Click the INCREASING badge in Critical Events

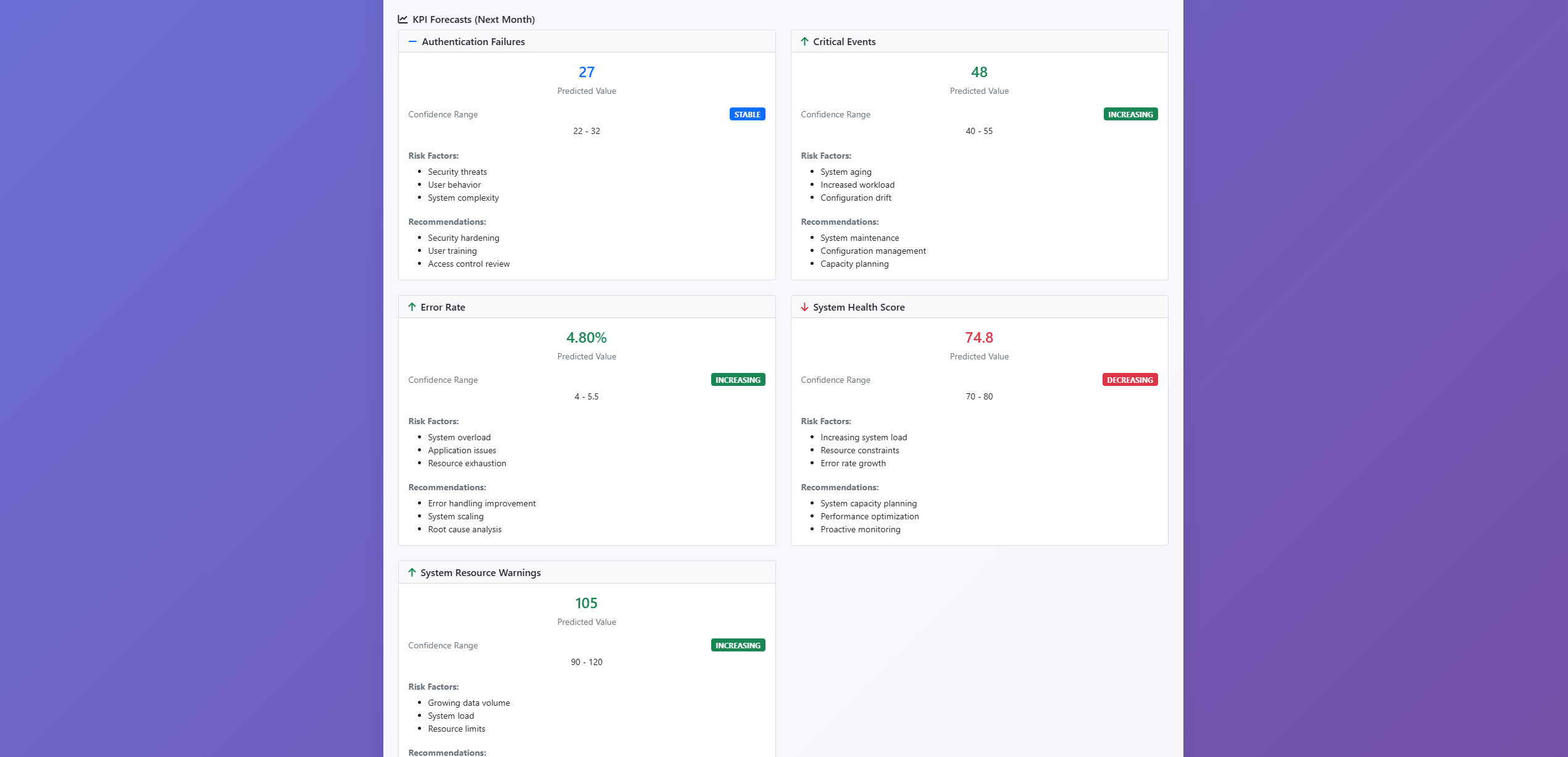(1130, 114)
